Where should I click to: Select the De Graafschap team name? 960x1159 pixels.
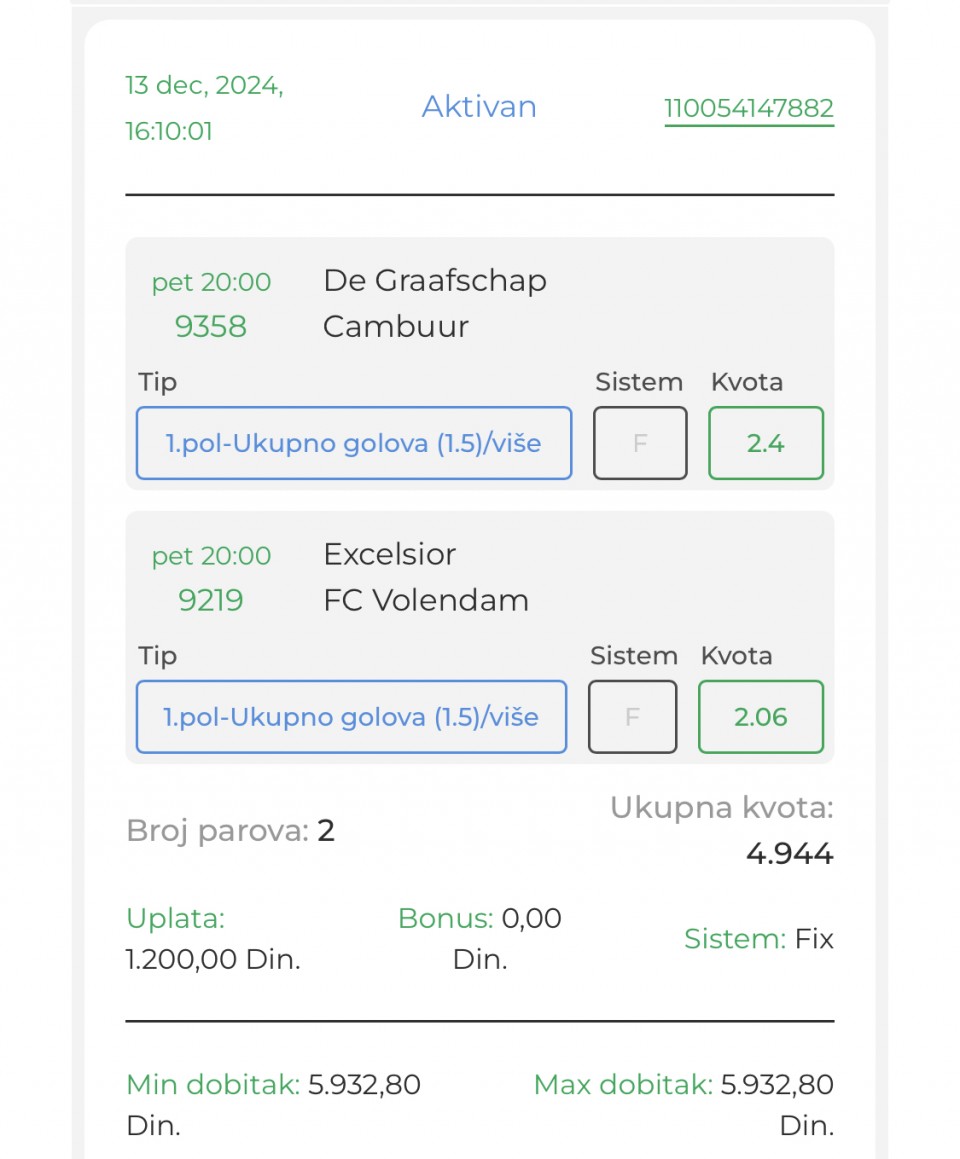[x=435, y=281]
